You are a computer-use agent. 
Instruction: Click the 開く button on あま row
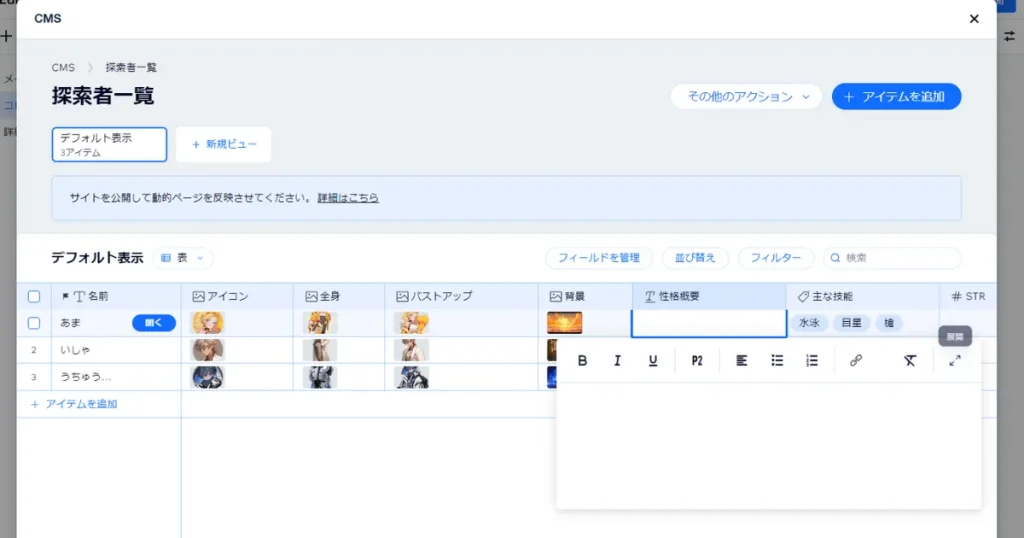tap(153, 323)
